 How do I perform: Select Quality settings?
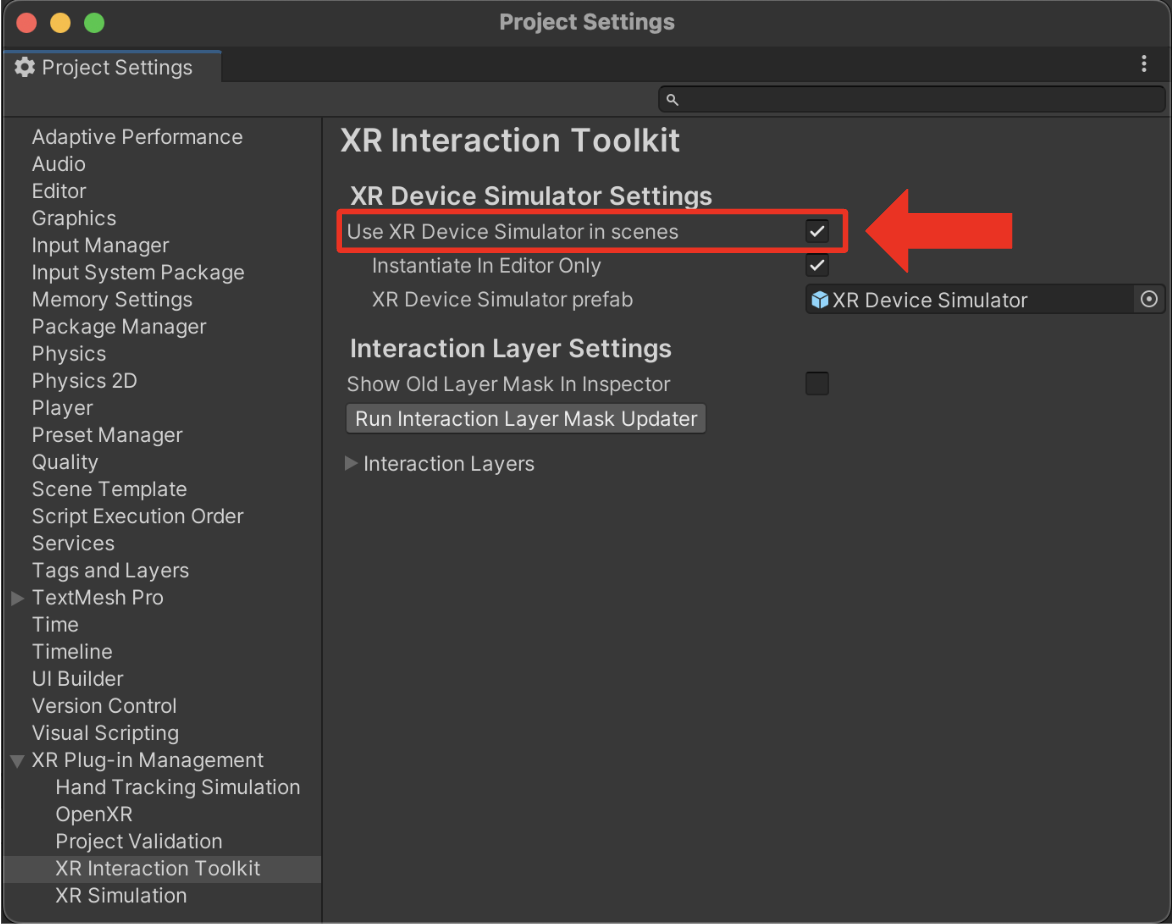pyautogui.click(x=65, y=462)
